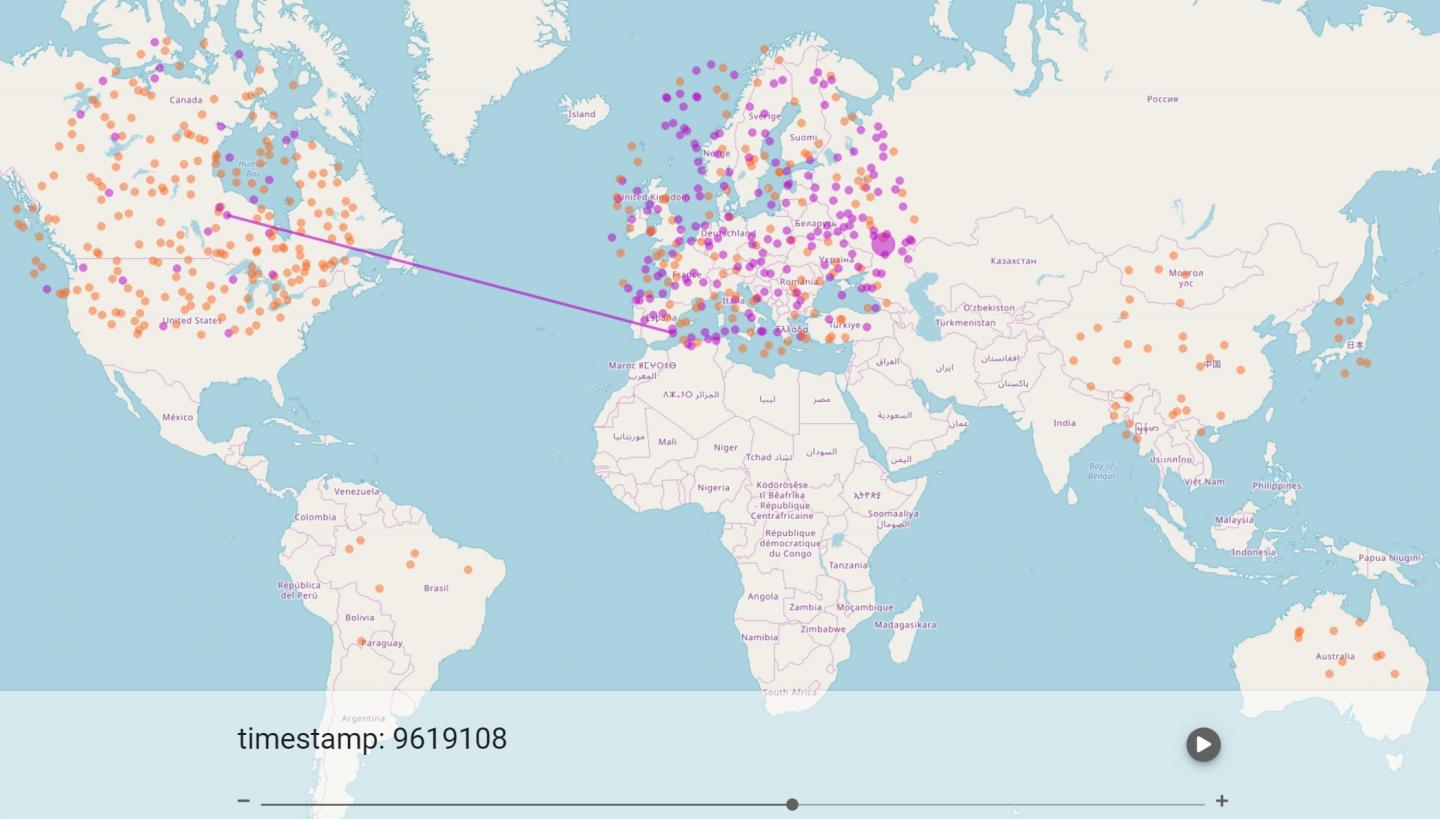
Task: Click the Россия label in the north
Action: (1162, 99)
